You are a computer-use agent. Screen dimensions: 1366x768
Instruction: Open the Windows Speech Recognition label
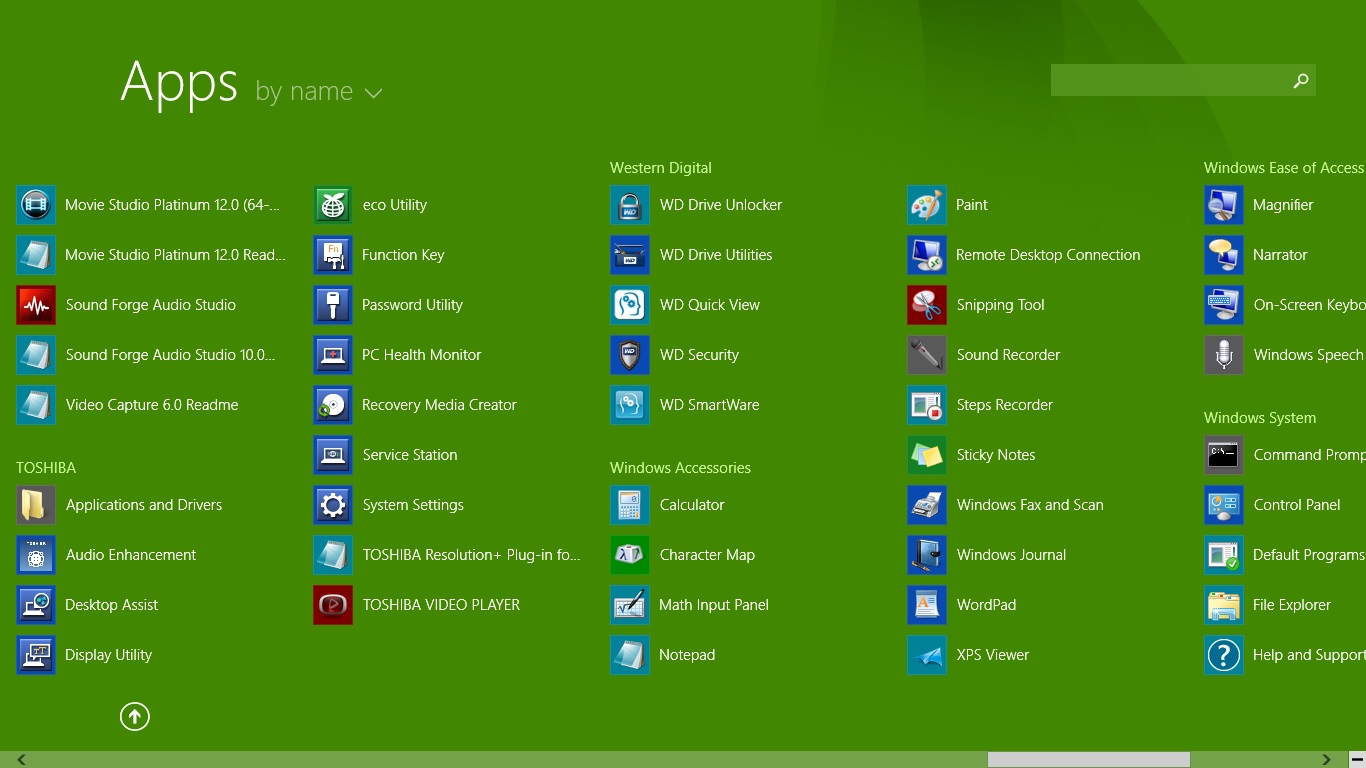[x=1310, y=355]
